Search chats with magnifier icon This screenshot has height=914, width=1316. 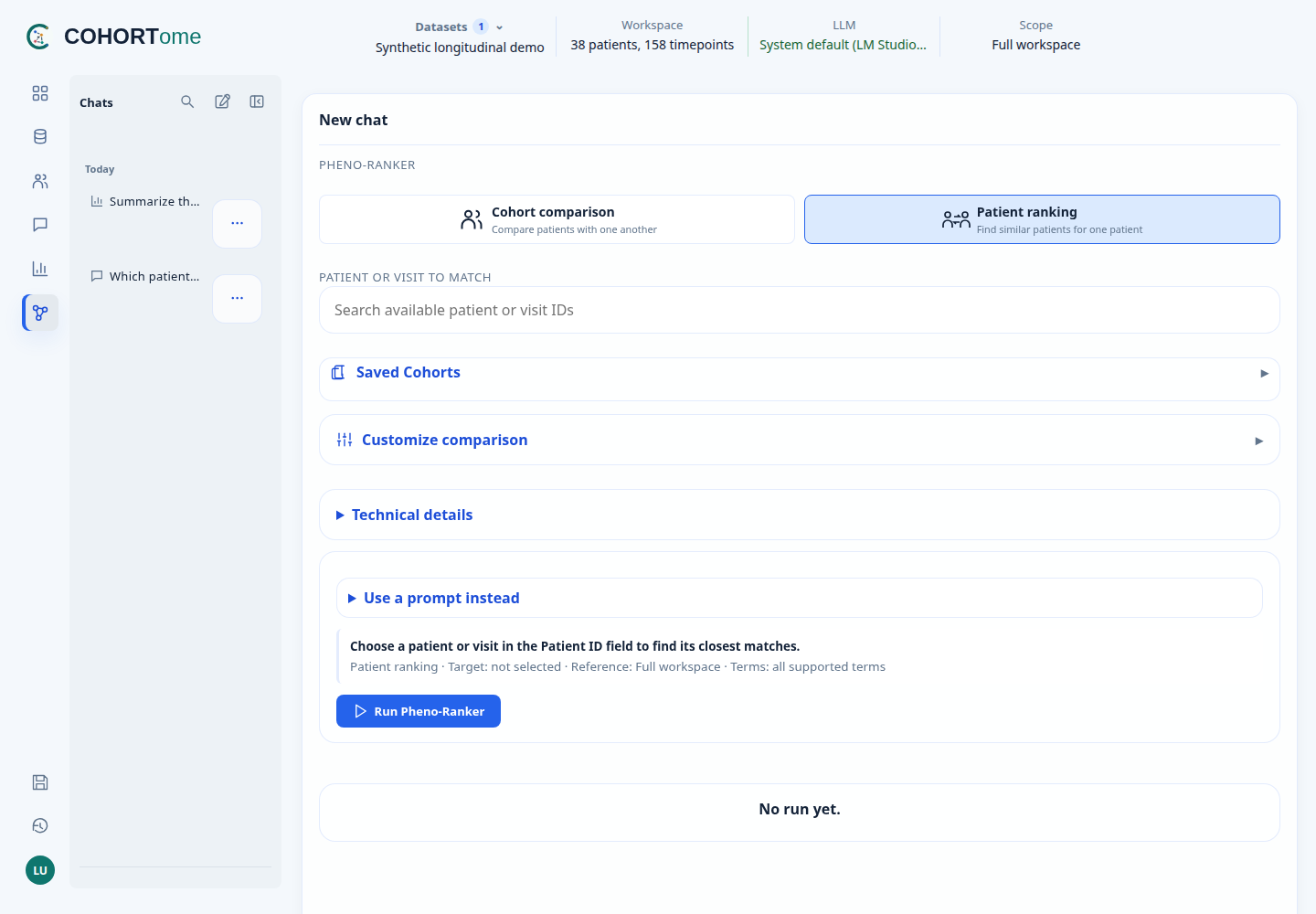click(187, 101)
